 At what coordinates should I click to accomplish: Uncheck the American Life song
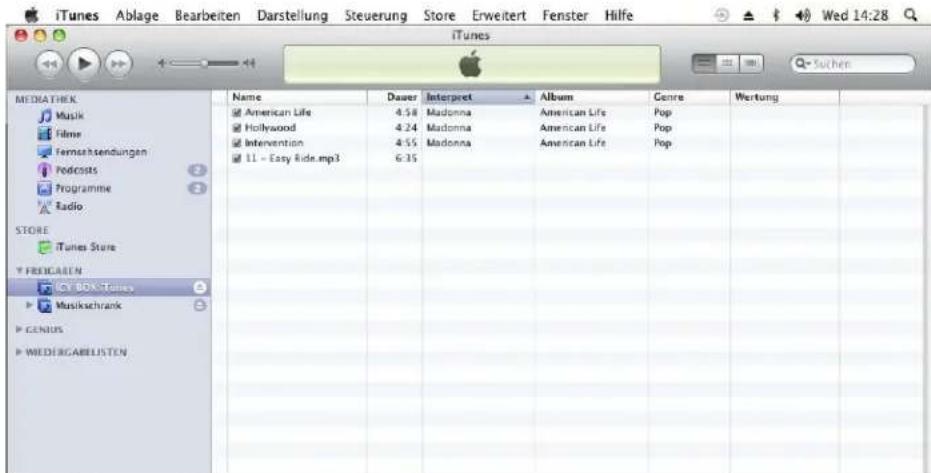tap(237, 113)
